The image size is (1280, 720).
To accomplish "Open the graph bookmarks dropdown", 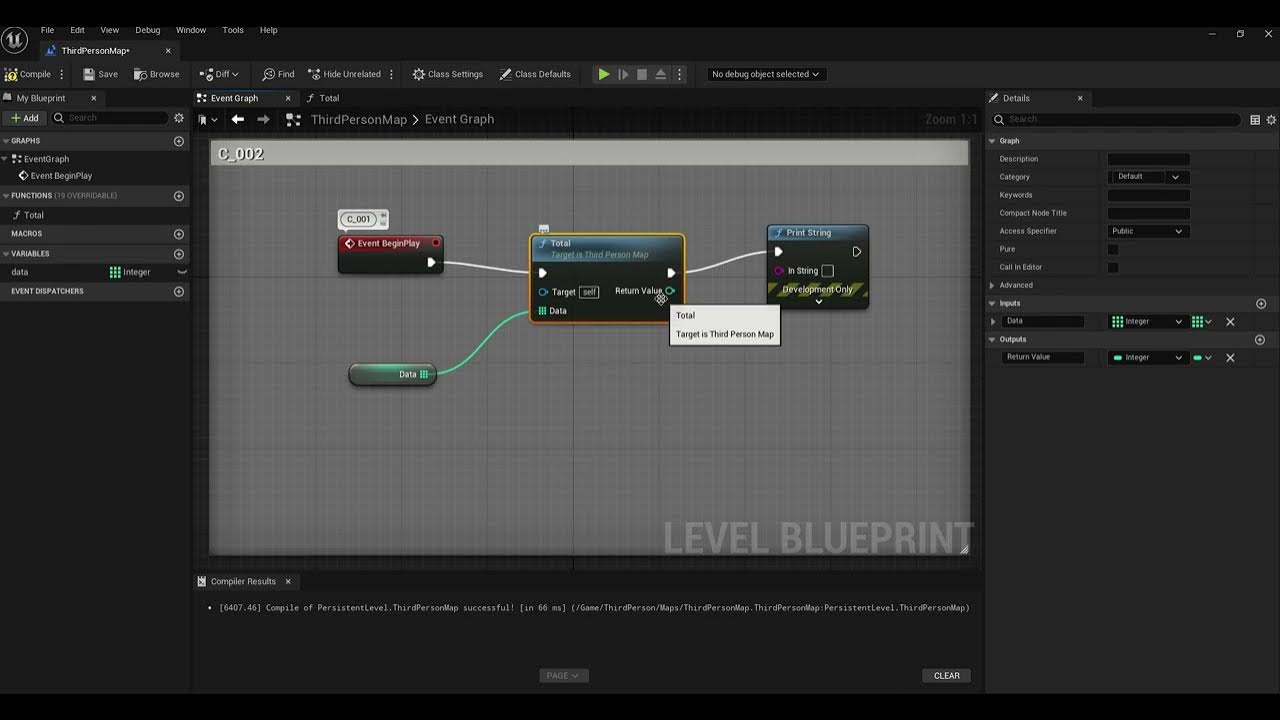I will (x=208, y=119).
